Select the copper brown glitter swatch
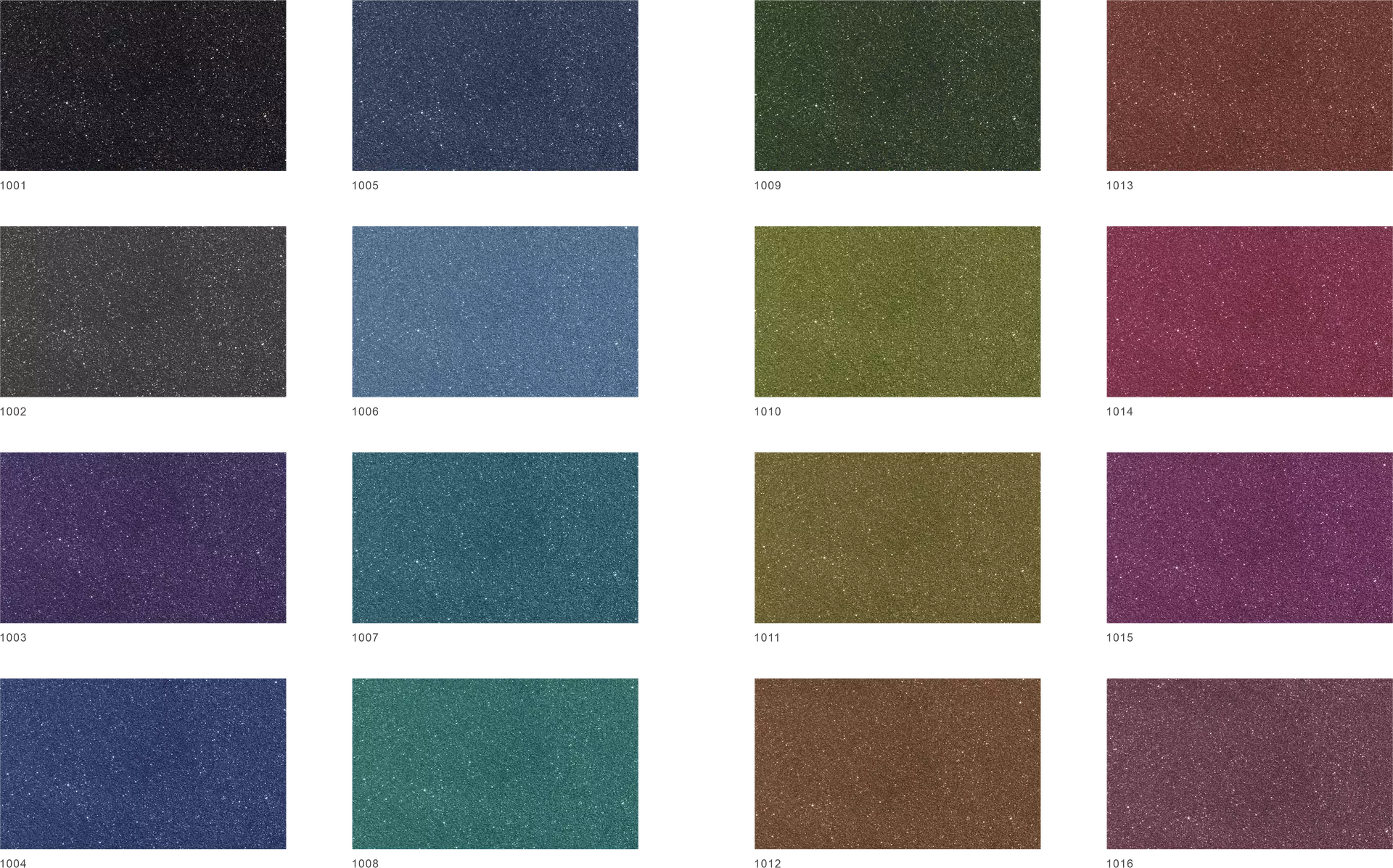The height and width of the screenshot is (868, 1393). point(896,763)
